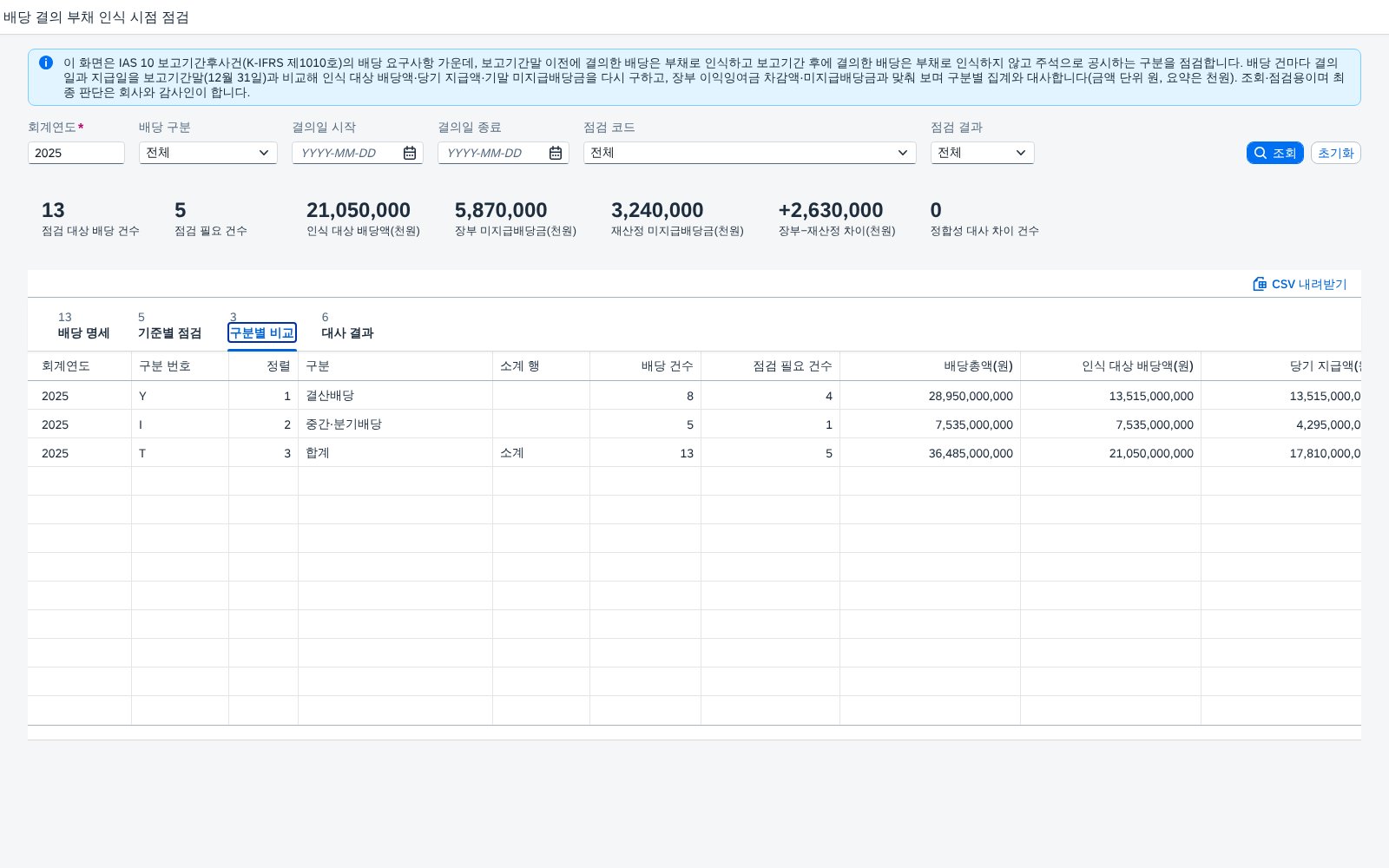Click the CSV 내려받기 download icon
Image resolution: width=1389 pixels, height=868 pixels.
point(1260,284)
